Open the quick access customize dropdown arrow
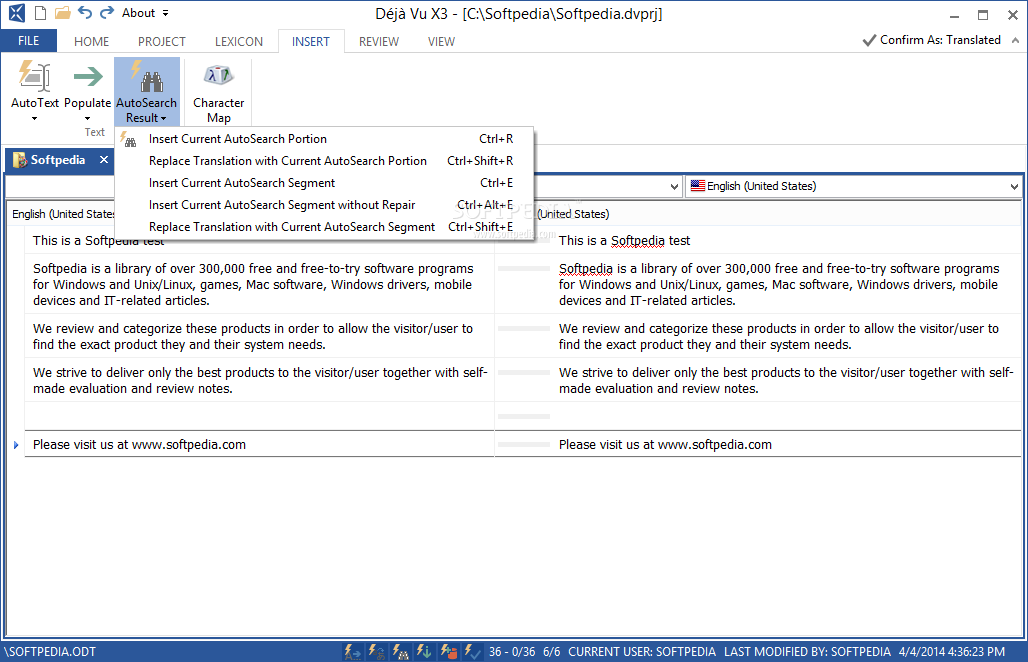Image resolution: width=1028 pixels, height=662 pixels. [165, 13]
